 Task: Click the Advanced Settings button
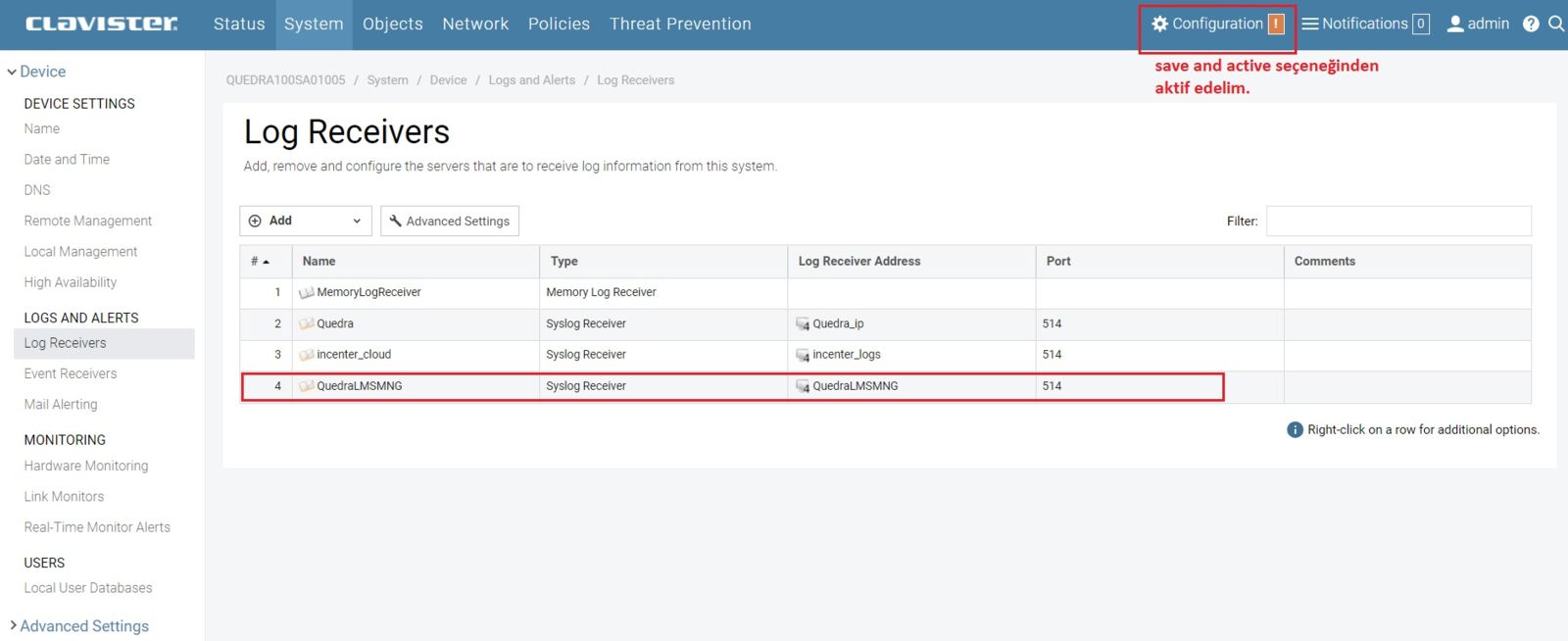click(x=450, y=221)
